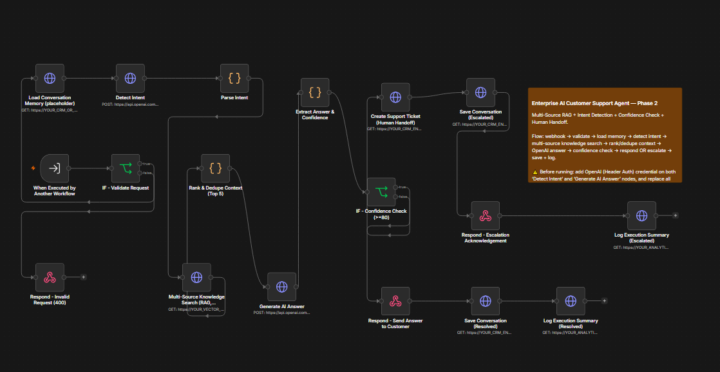Click GET URL under Save Conversation (Resolved)
This screenshot has width=720, height=372.
485,333
